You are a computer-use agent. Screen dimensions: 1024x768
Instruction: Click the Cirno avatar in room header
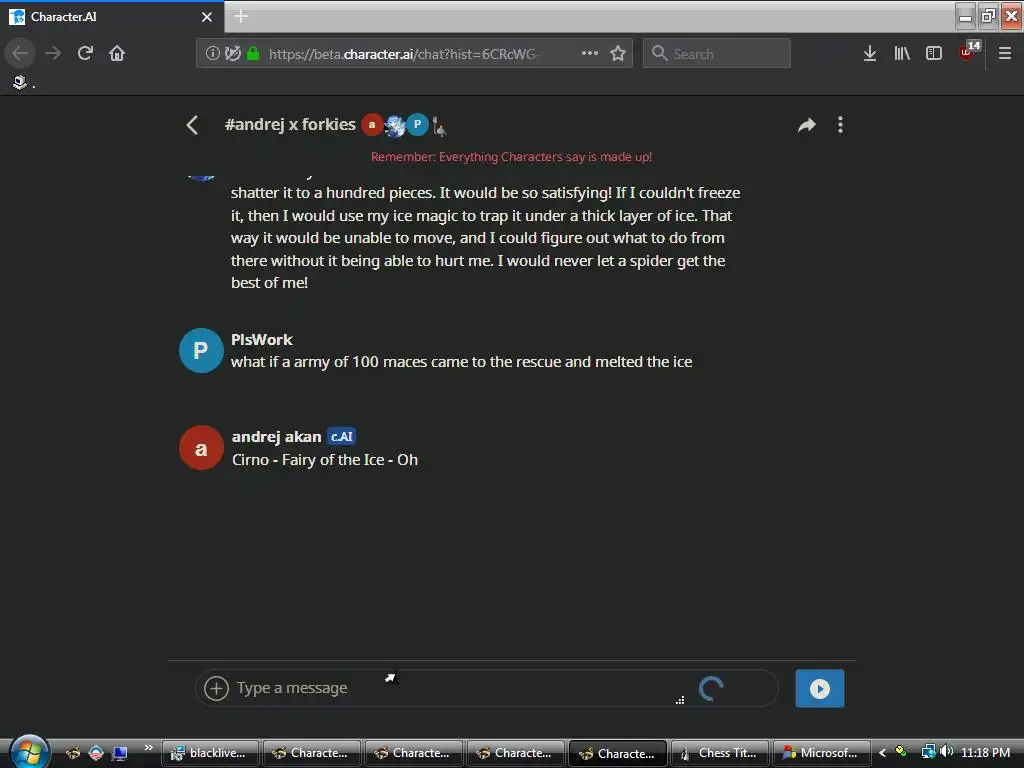(395, 125)
